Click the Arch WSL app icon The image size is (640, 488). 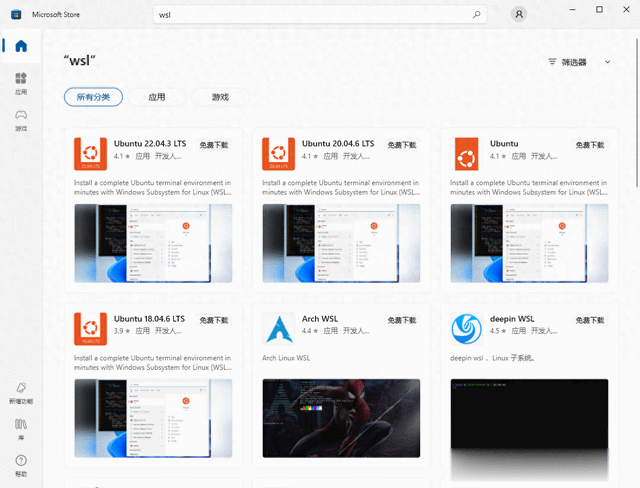(278, 329)
